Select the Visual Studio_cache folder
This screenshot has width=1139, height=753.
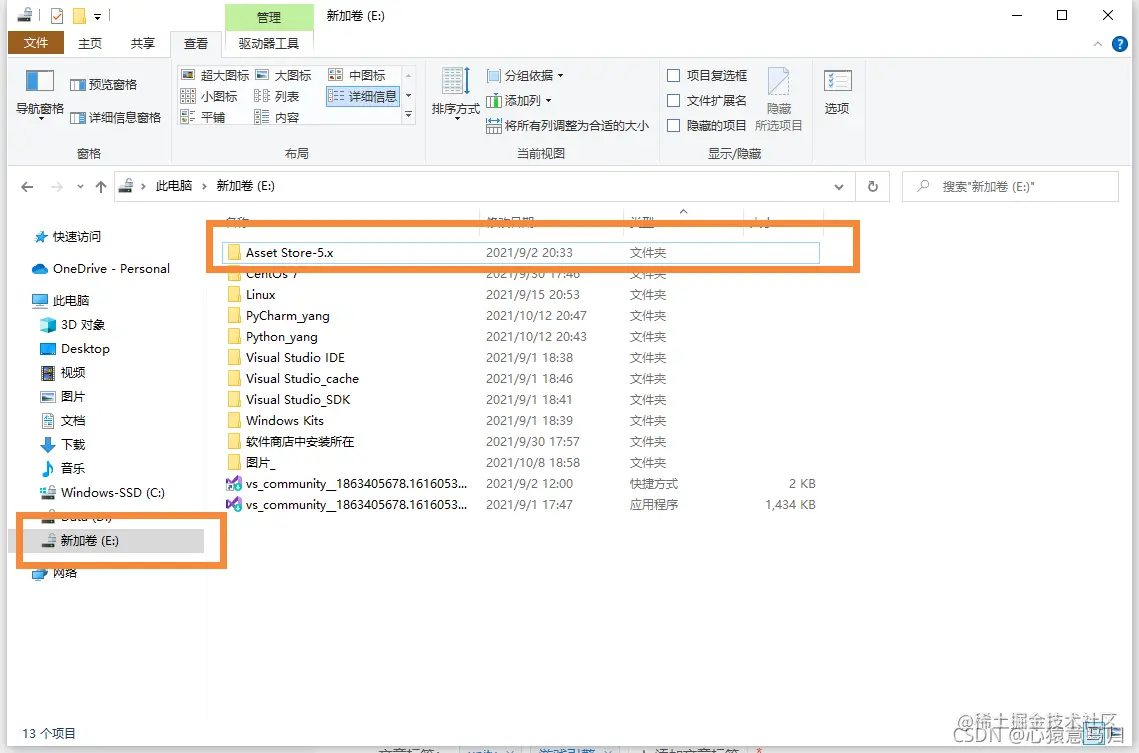(x=521, y=379)
